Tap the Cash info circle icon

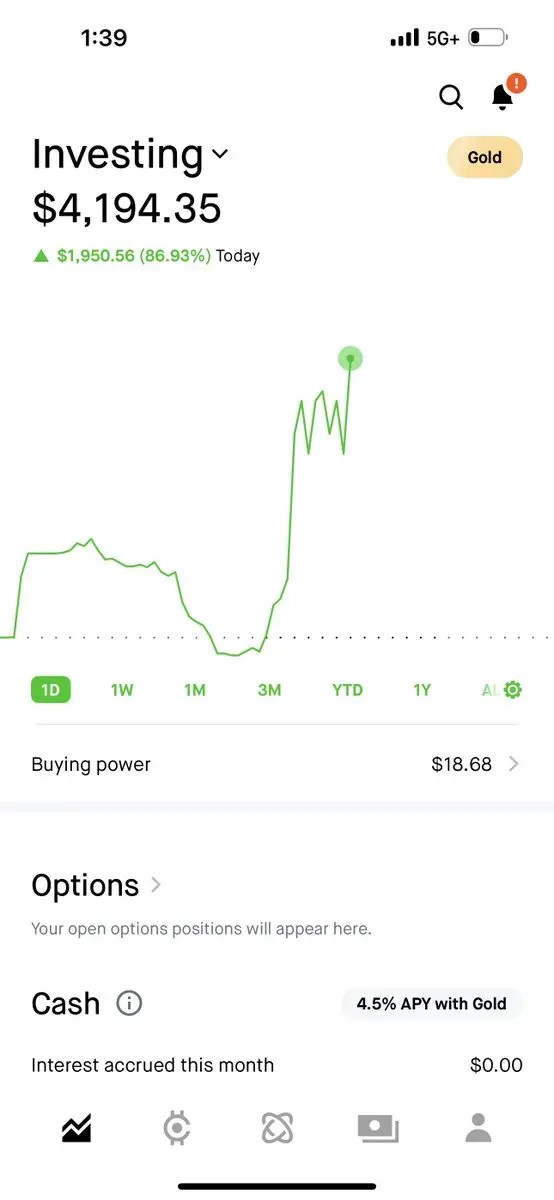[129, 1003]
